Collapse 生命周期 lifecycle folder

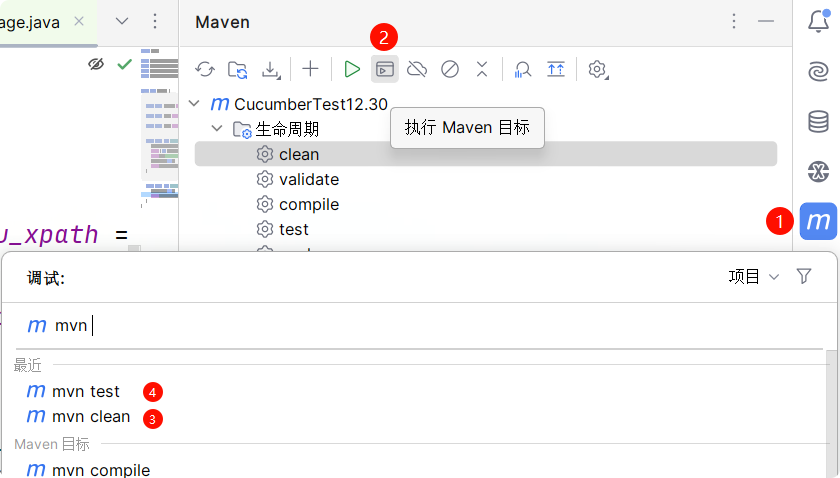(x=217, y=129)
